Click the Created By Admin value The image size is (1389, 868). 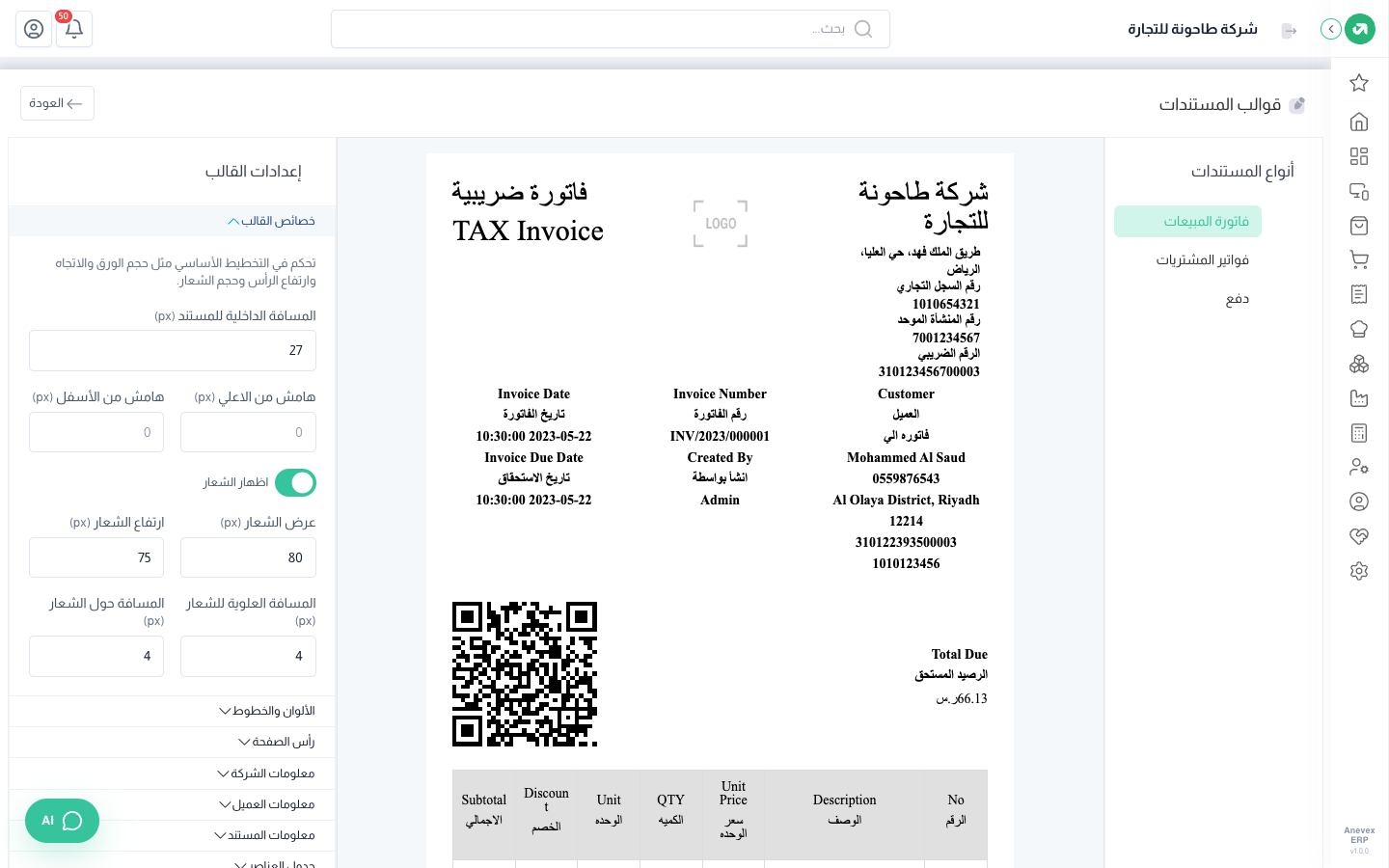[x=720, y=500]
